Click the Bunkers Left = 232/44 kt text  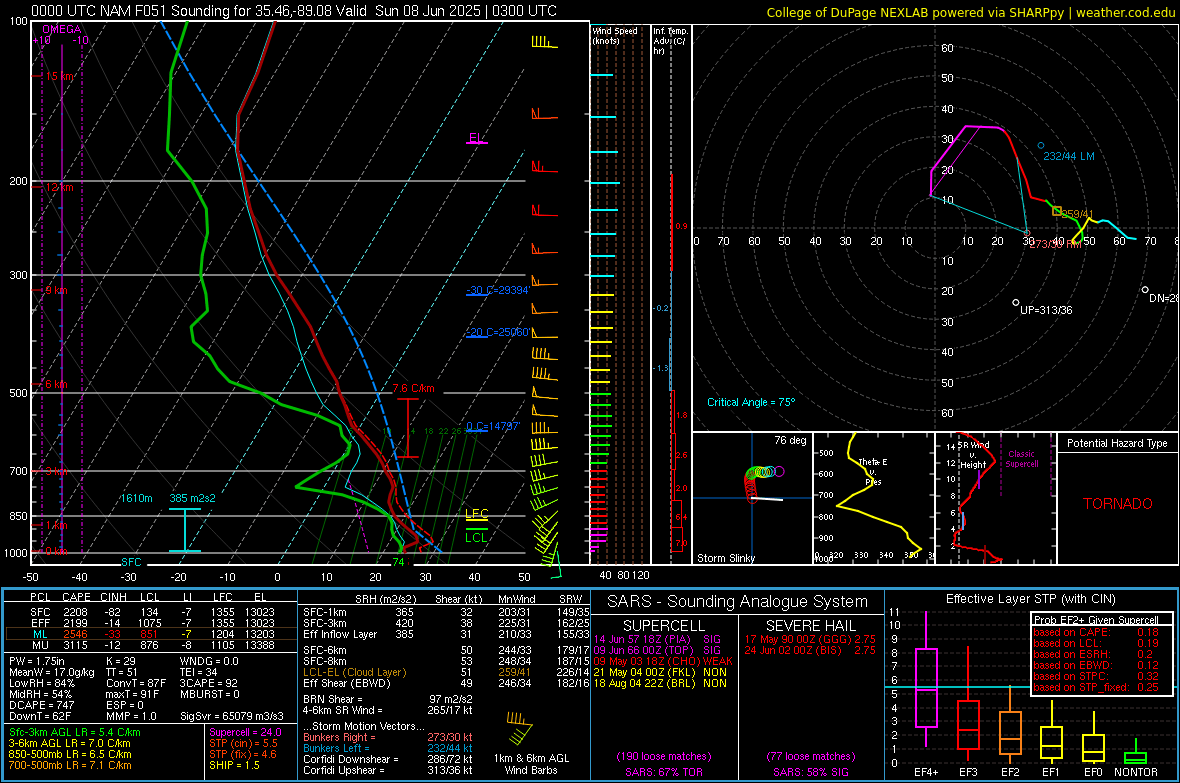(388, 748)
